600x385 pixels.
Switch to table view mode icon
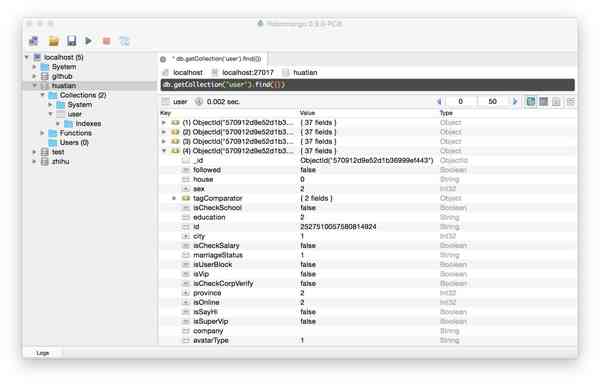543,101
